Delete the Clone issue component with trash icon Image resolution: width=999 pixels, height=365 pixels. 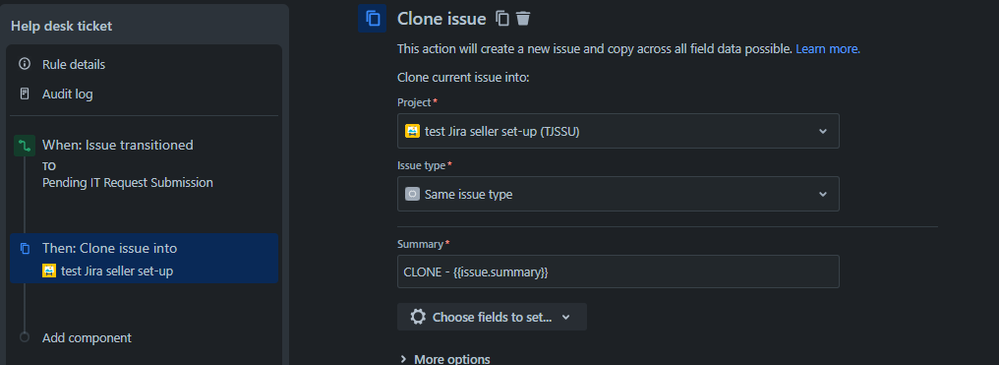pos(523,18)
